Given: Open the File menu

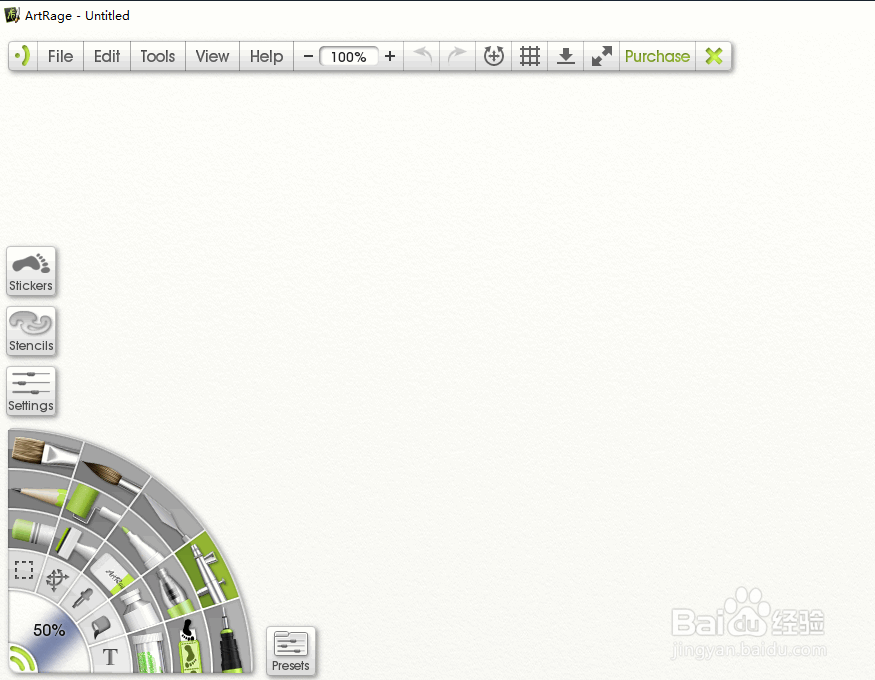Looking at the screenshot, I should tap(60, 56).
